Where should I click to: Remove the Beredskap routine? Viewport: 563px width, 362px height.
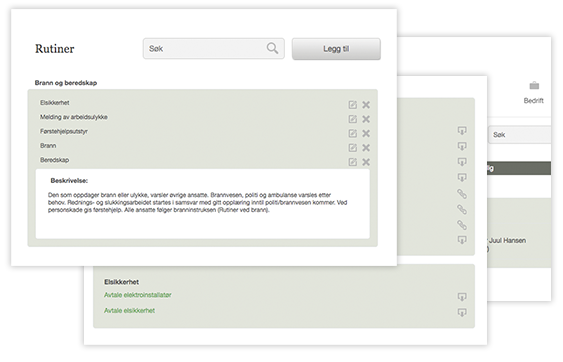click(x=366, y=162)
